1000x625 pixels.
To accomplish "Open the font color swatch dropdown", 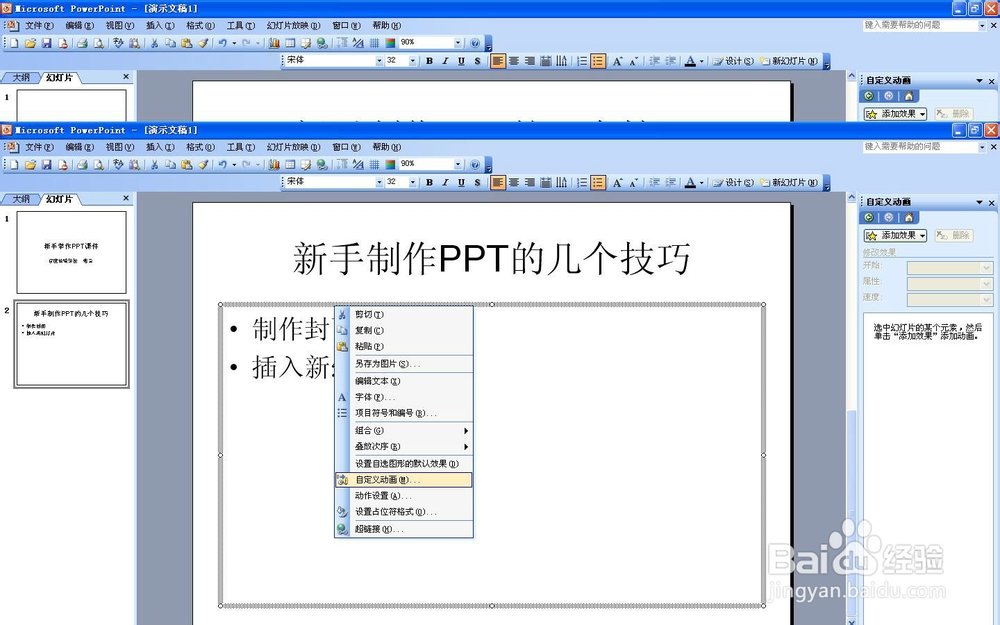I will click(700, 183).
